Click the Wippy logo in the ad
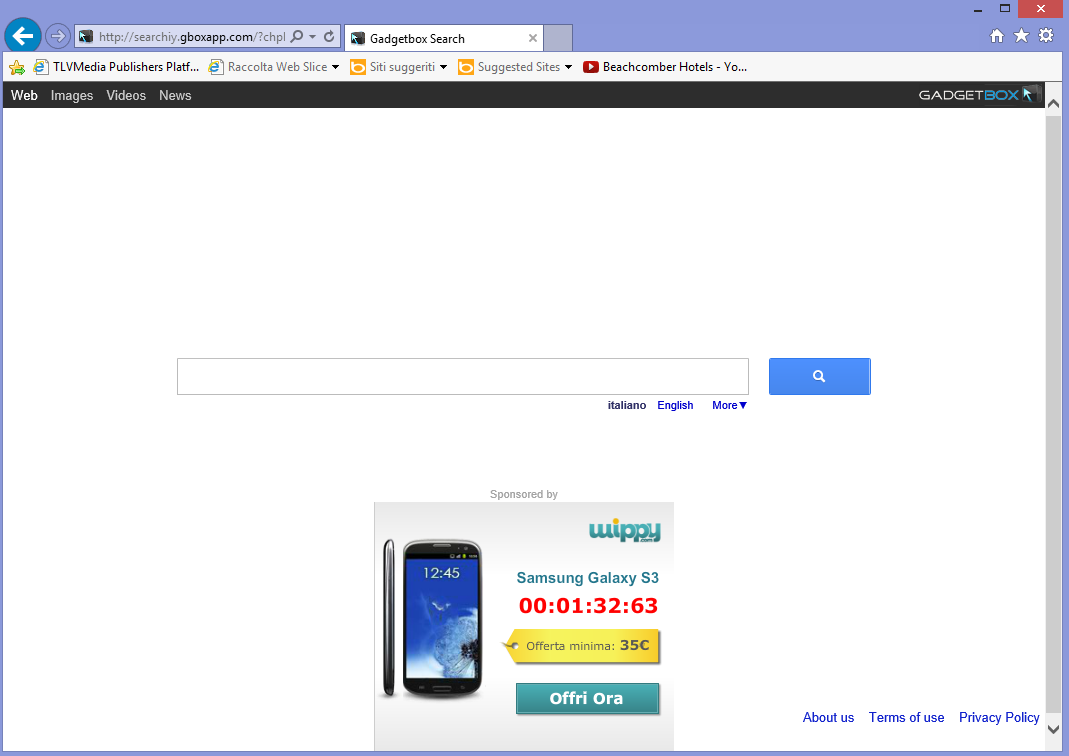Image resolution: width=1069 pixels, height=756 pixels. 624,530
